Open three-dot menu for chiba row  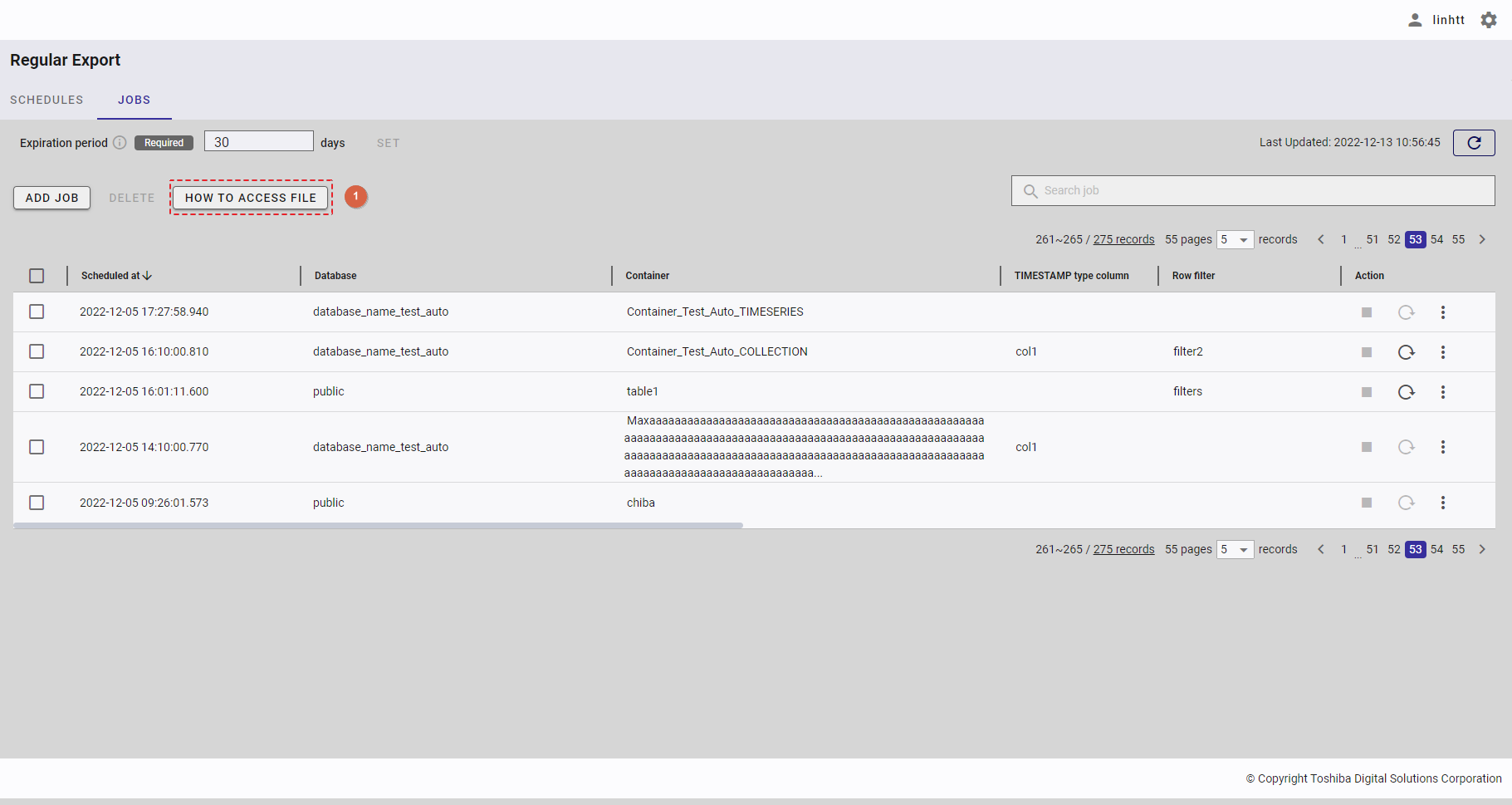(x=1442, y=503)
